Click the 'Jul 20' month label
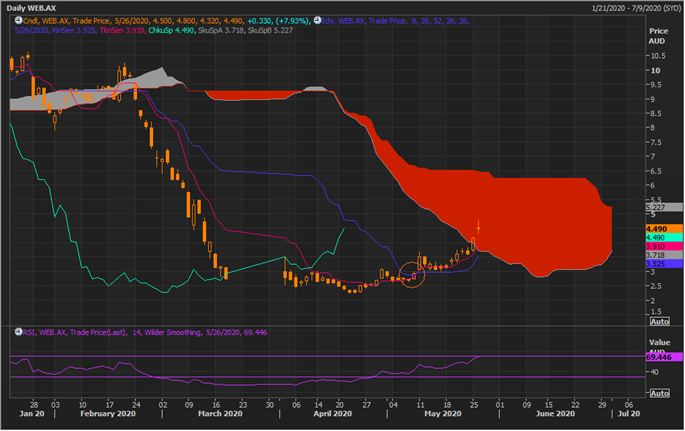 629,414
